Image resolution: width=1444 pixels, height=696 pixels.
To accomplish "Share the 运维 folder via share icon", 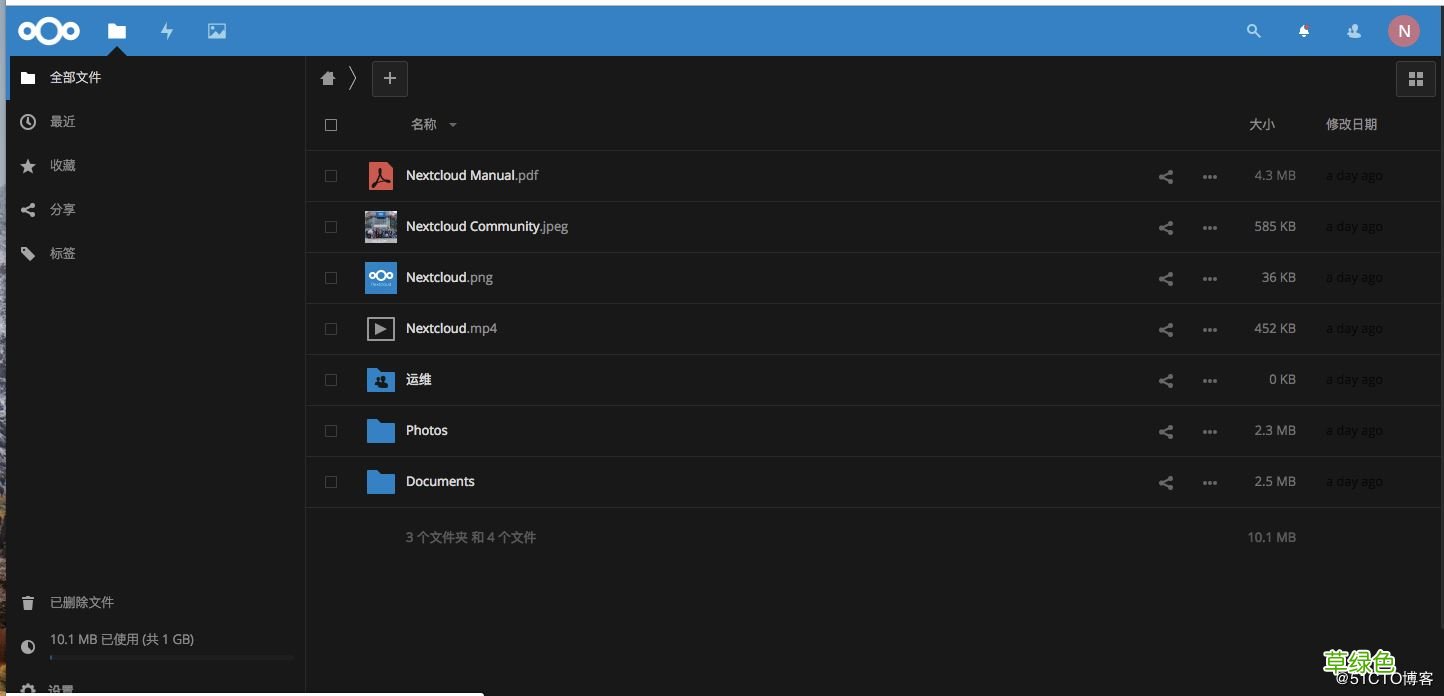I will (x=1166, y=380).
